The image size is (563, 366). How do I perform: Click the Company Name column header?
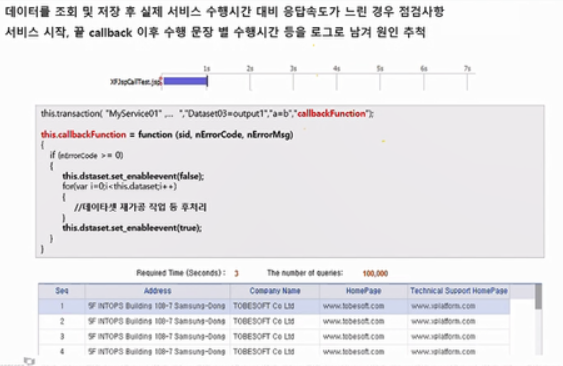pos(275,291)
